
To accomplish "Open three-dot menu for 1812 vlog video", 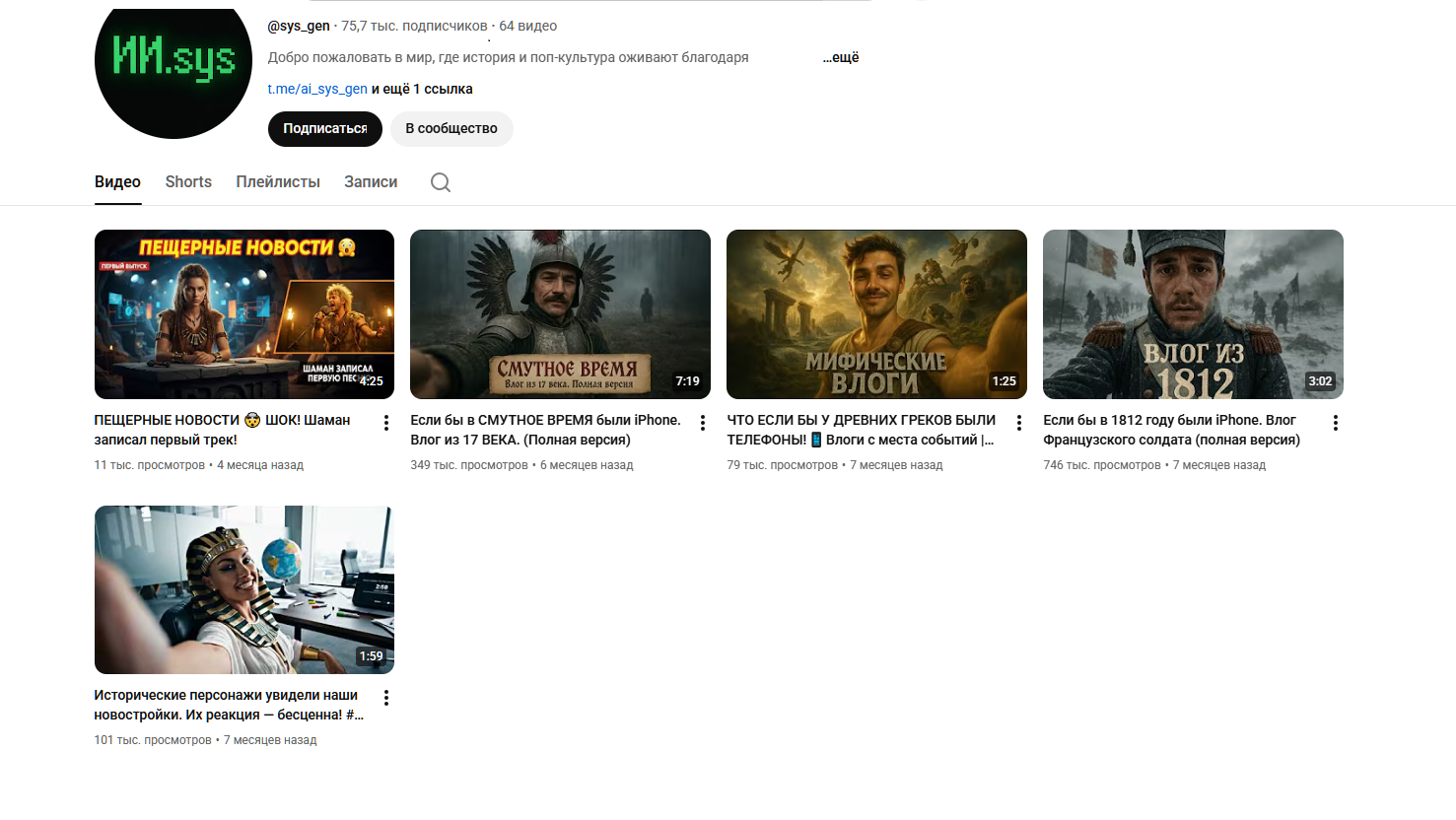I will click(1336, 423).
